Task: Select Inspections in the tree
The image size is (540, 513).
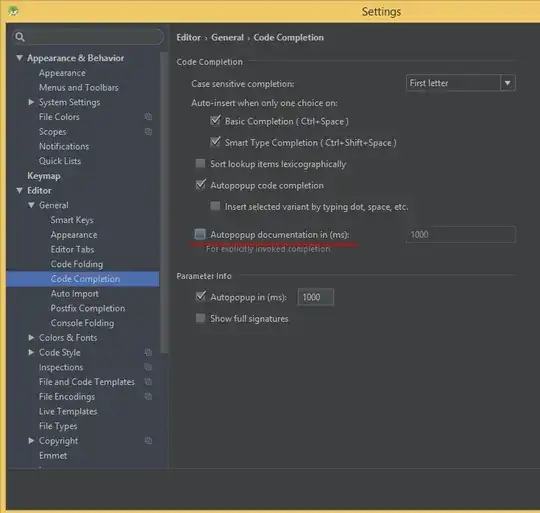Action: click(61, 367)
